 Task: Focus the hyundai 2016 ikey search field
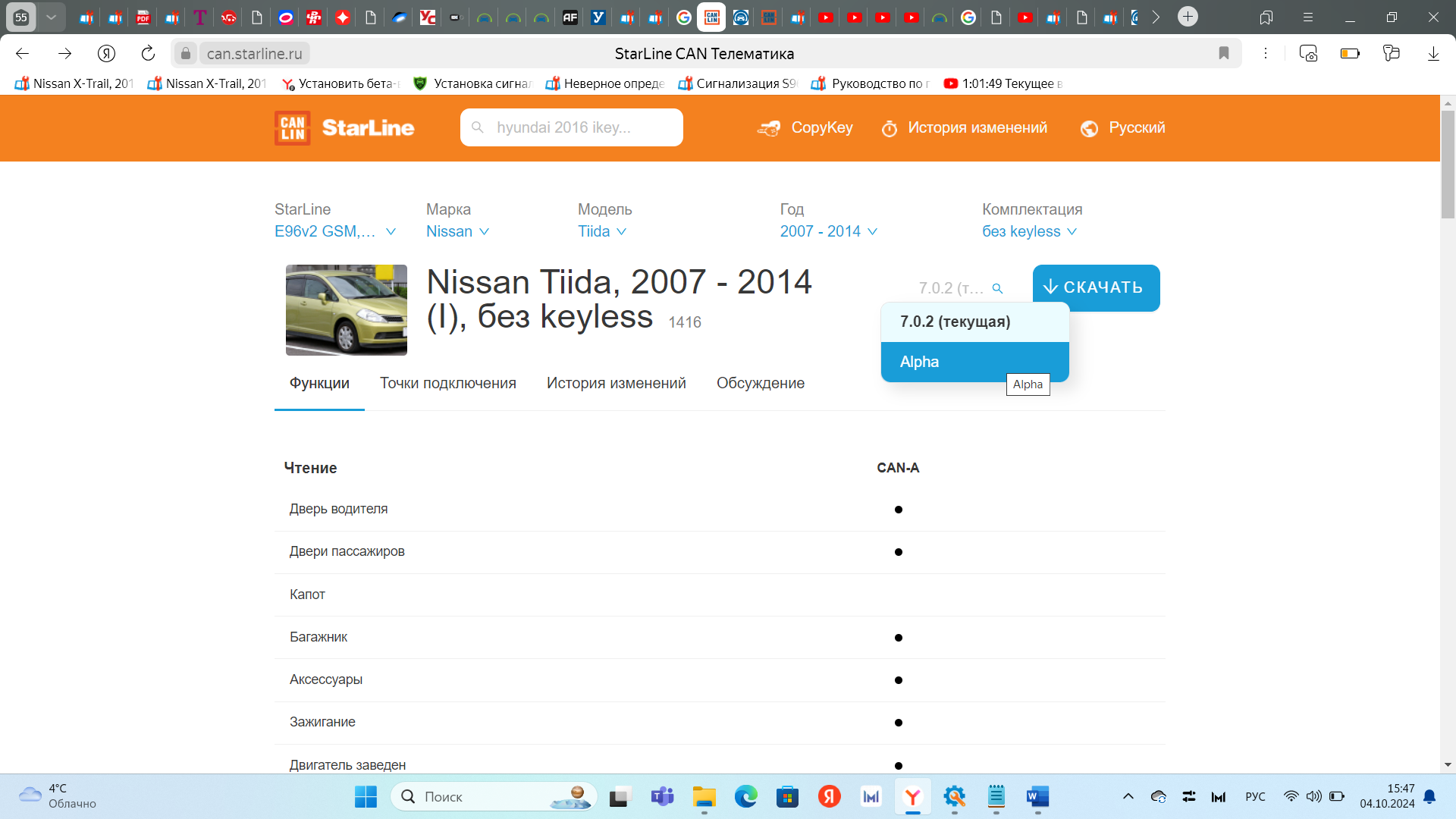(x=572, y=127)
